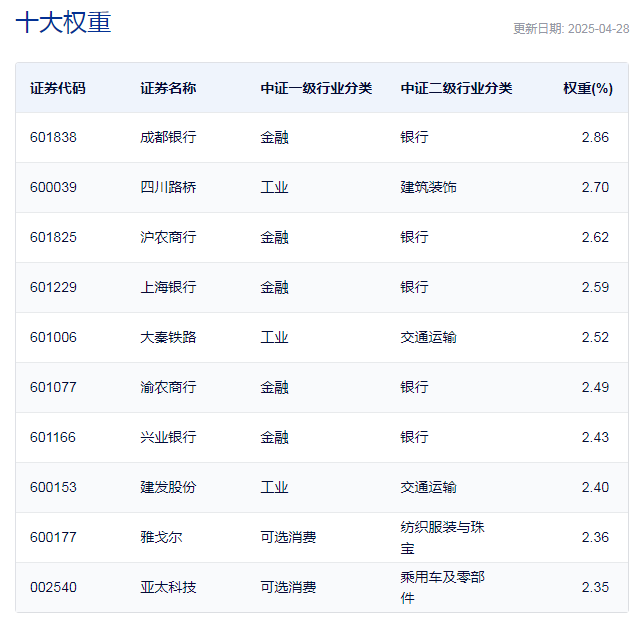Click 可选消费 in the 雅戈尔 row
This screenshot has width=637, height=617.
[288, 537]
